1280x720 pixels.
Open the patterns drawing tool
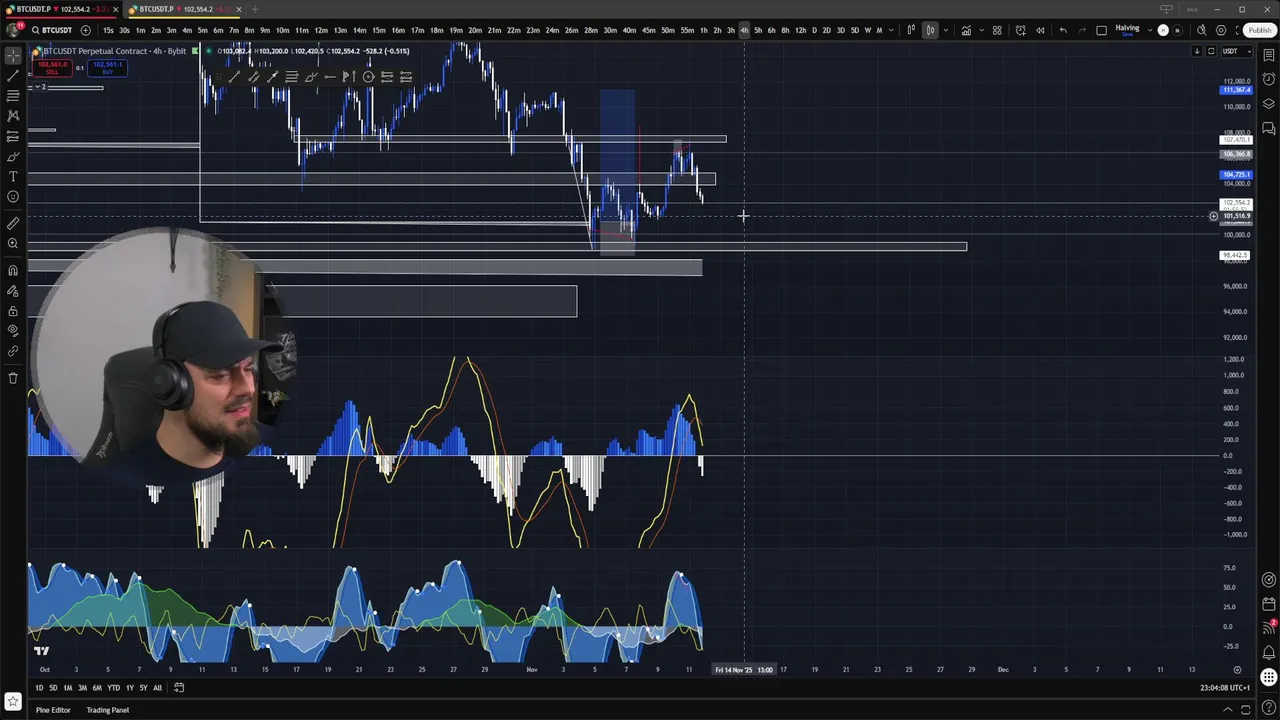pos(13,116)
